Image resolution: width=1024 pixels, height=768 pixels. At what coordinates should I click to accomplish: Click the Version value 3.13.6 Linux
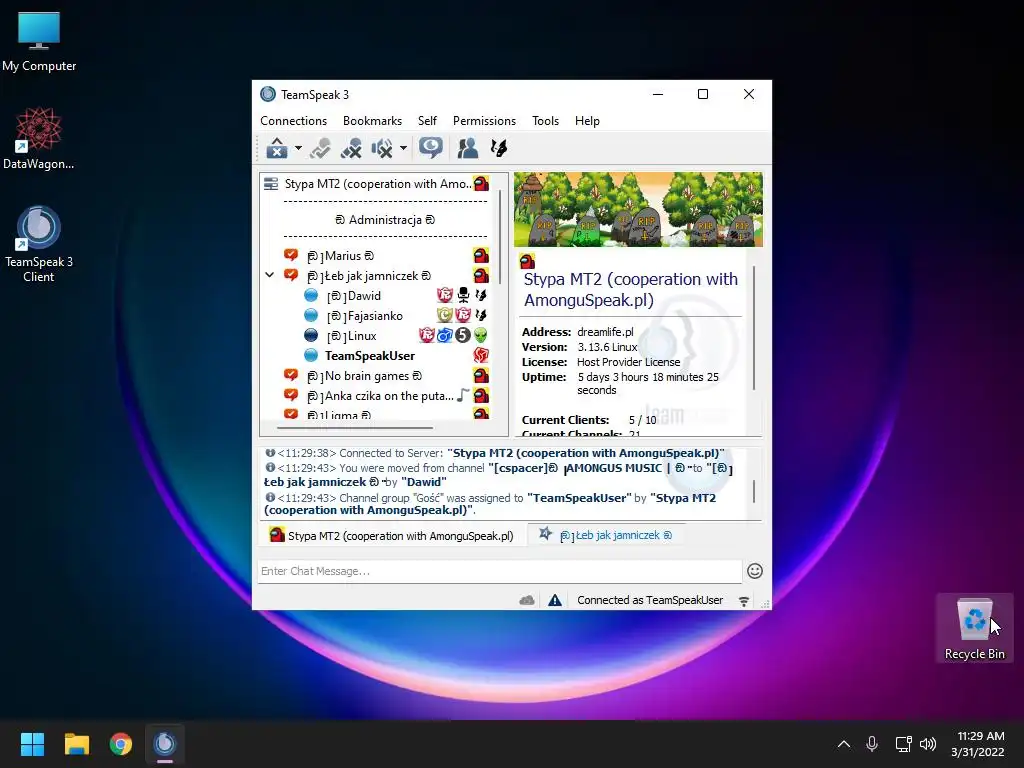click(x=607, y=347)
